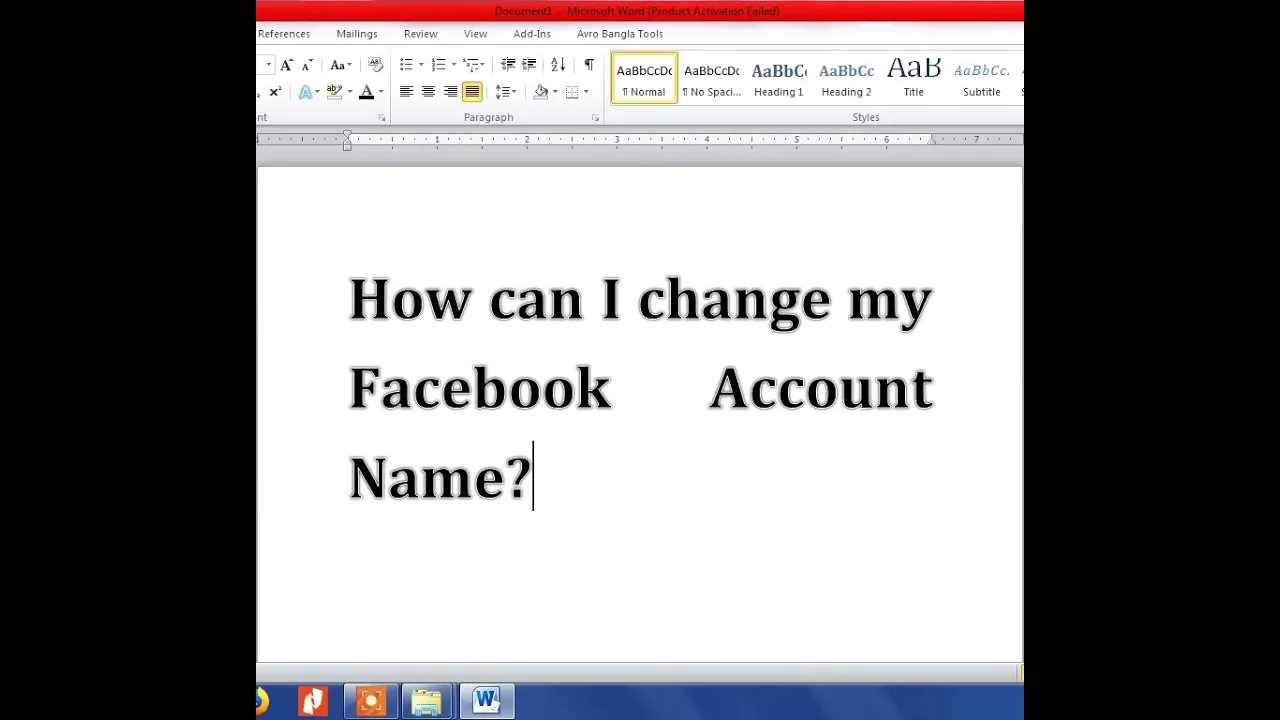Click the Clear Formatting icon
Screen dimensions: 1280x720
tap(376, 65)
